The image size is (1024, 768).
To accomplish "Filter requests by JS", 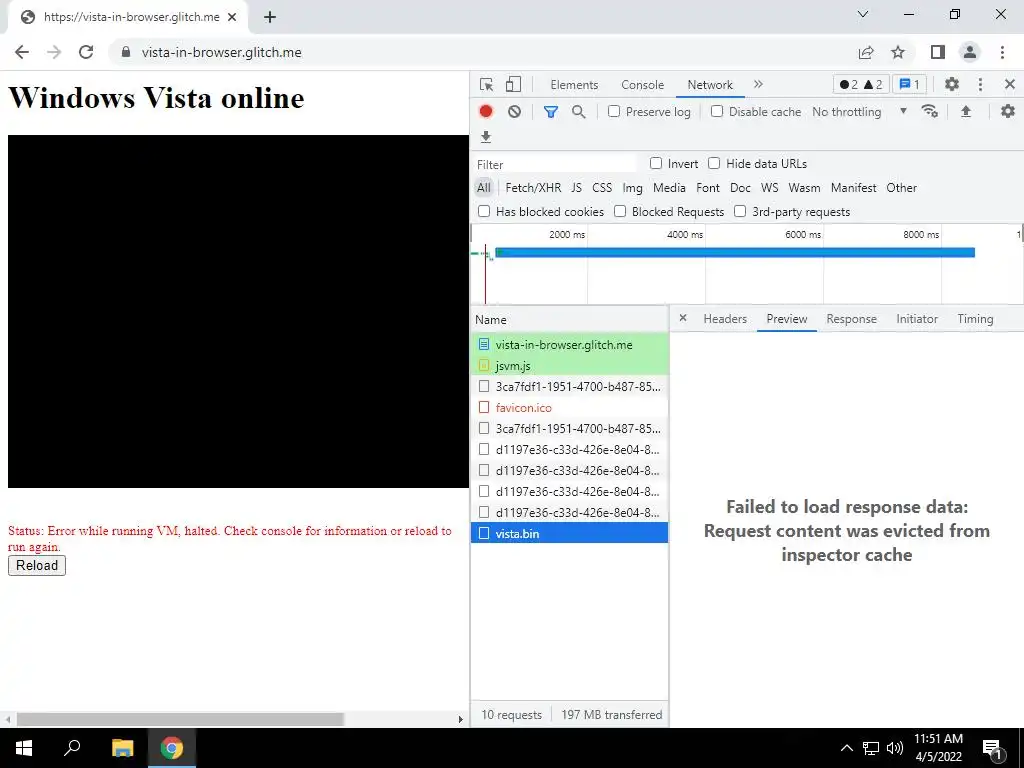I will click(x=576, y=188).
